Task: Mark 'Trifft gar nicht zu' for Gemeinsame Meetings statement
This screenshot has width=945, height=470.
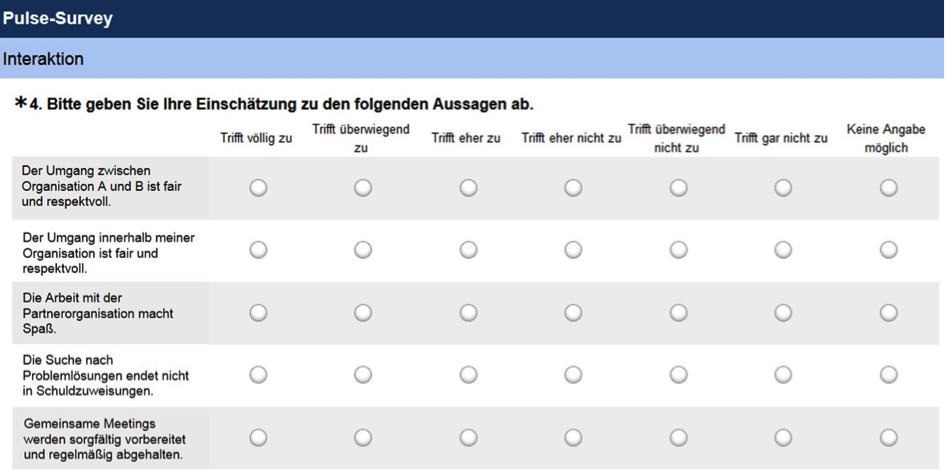Action: click(x=783, y=437)
